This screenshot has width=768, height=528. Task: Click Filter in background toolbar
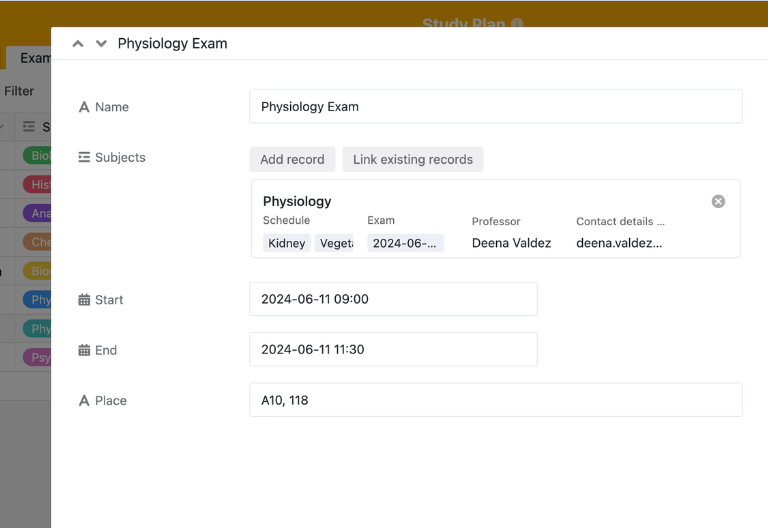click(x=19, y=91)
